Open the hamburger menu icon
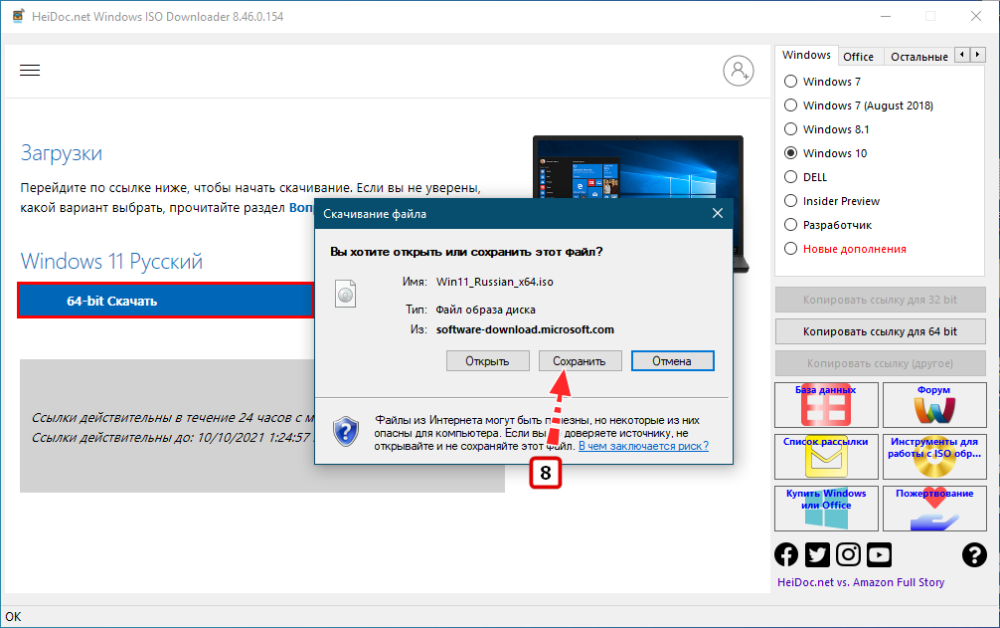 tap(30, 70)
